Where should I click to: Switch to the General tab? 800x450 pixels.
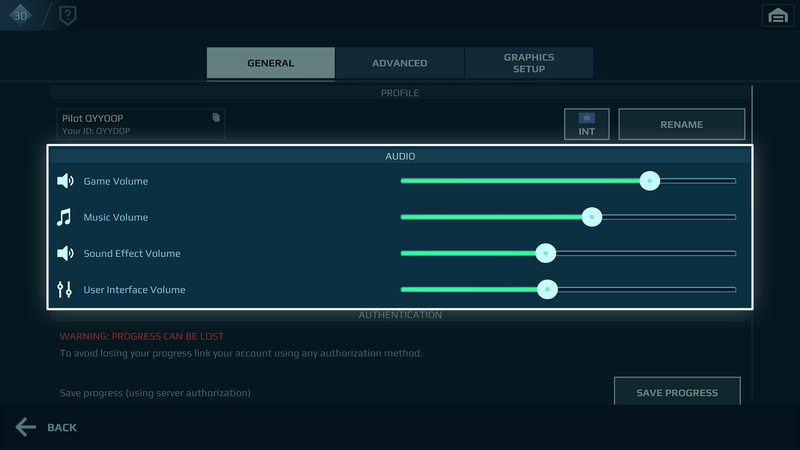click(271, 63)
